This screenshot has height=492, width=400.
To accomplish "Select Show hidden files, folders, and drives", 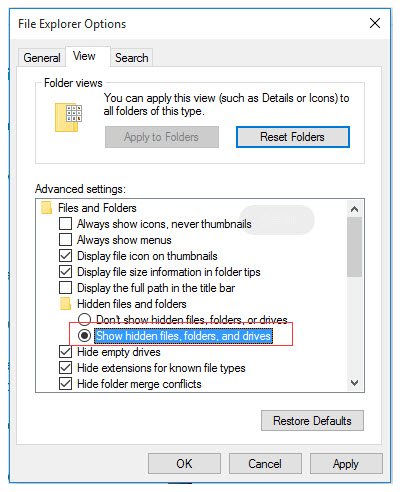I will [84, 335].
